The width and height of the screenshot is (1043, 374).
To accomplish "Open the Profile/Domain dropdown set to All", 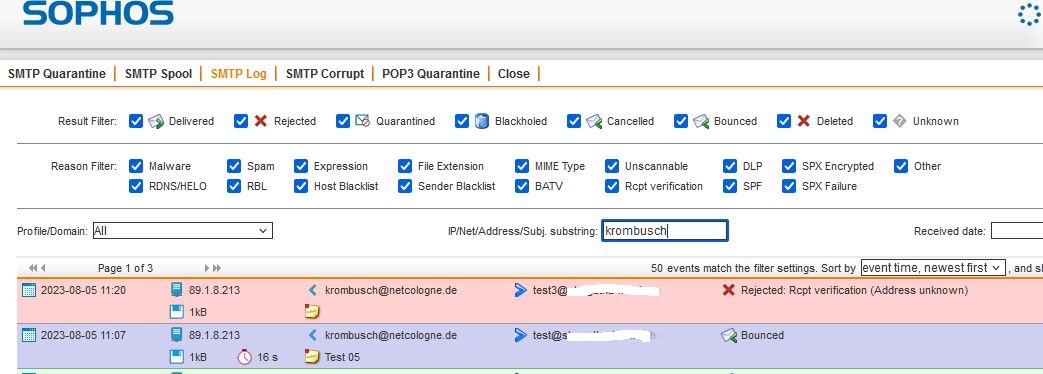I will [x=182, y=231].
